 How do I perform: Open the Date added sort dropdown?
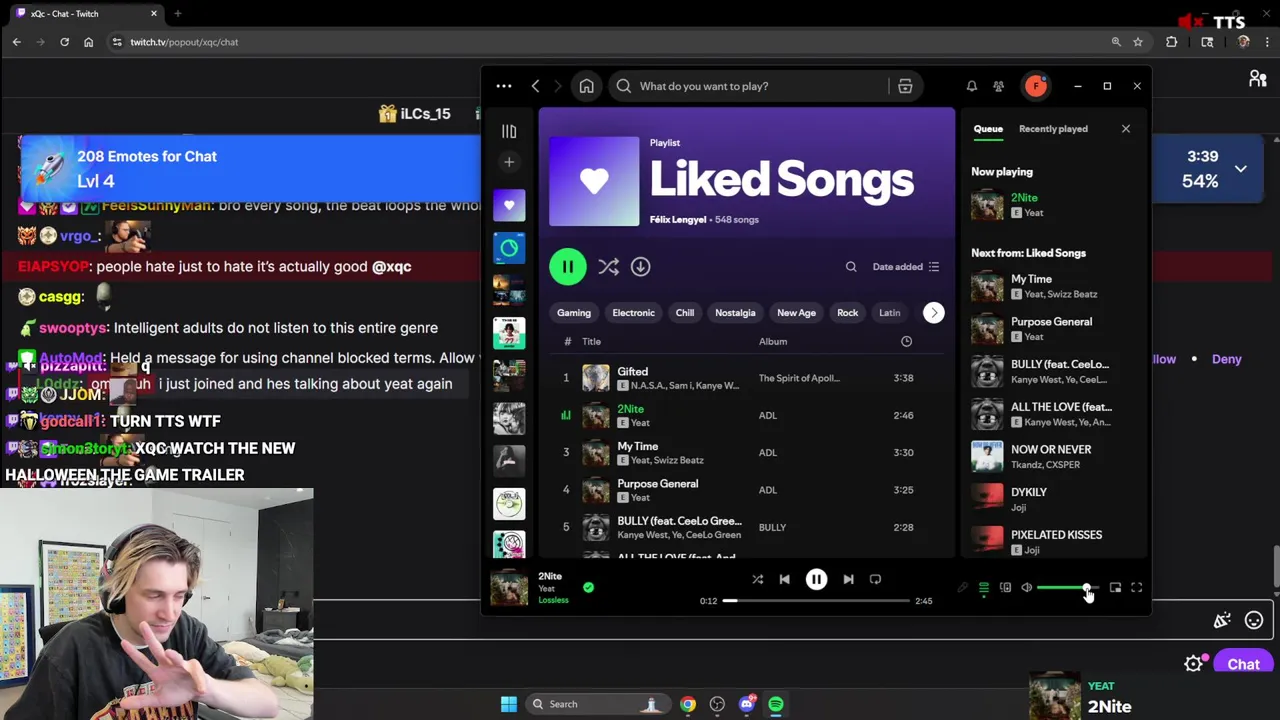tap(906, 267)
